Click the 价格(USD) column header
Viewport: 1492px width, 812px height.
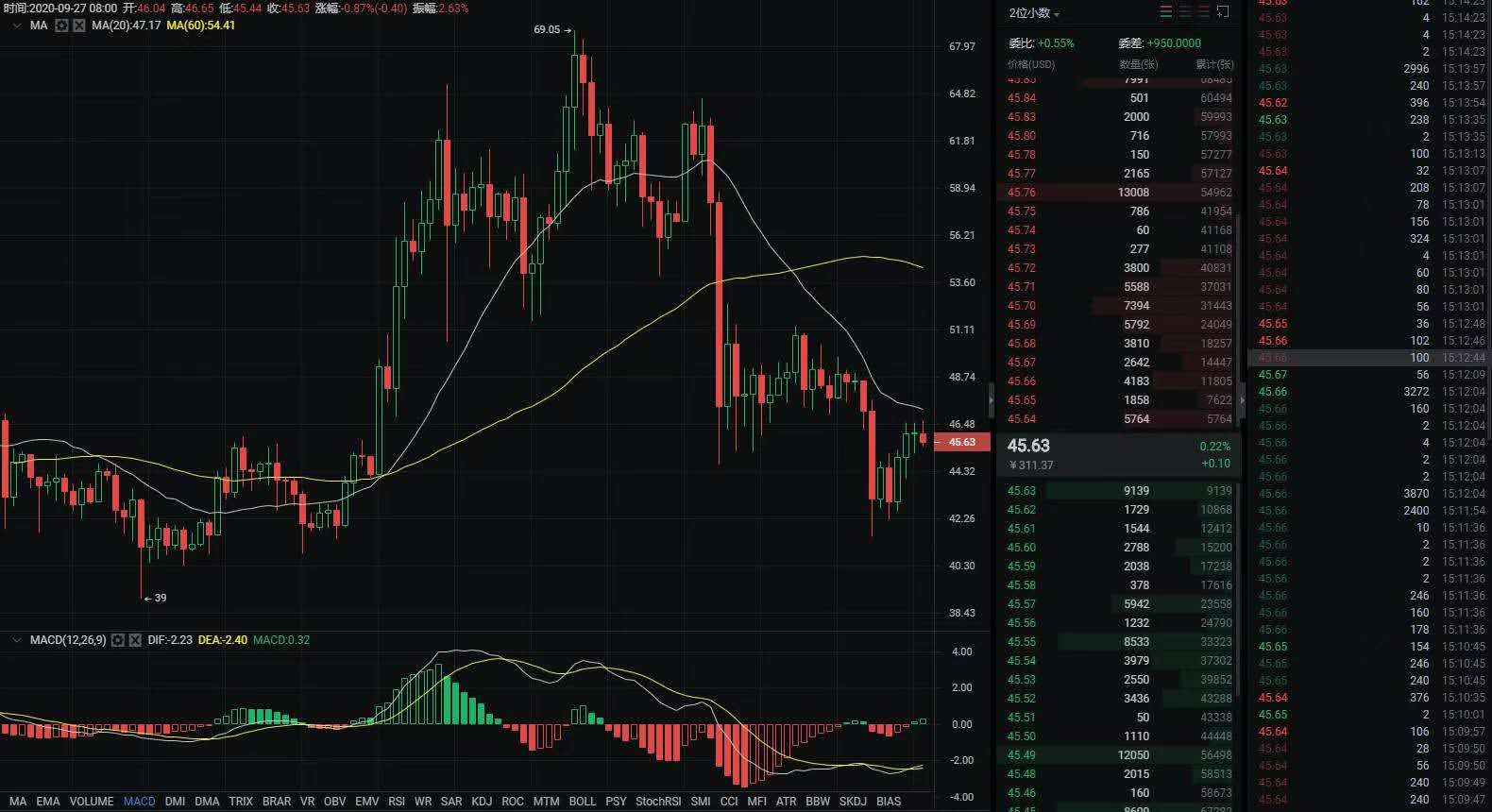1031,64
